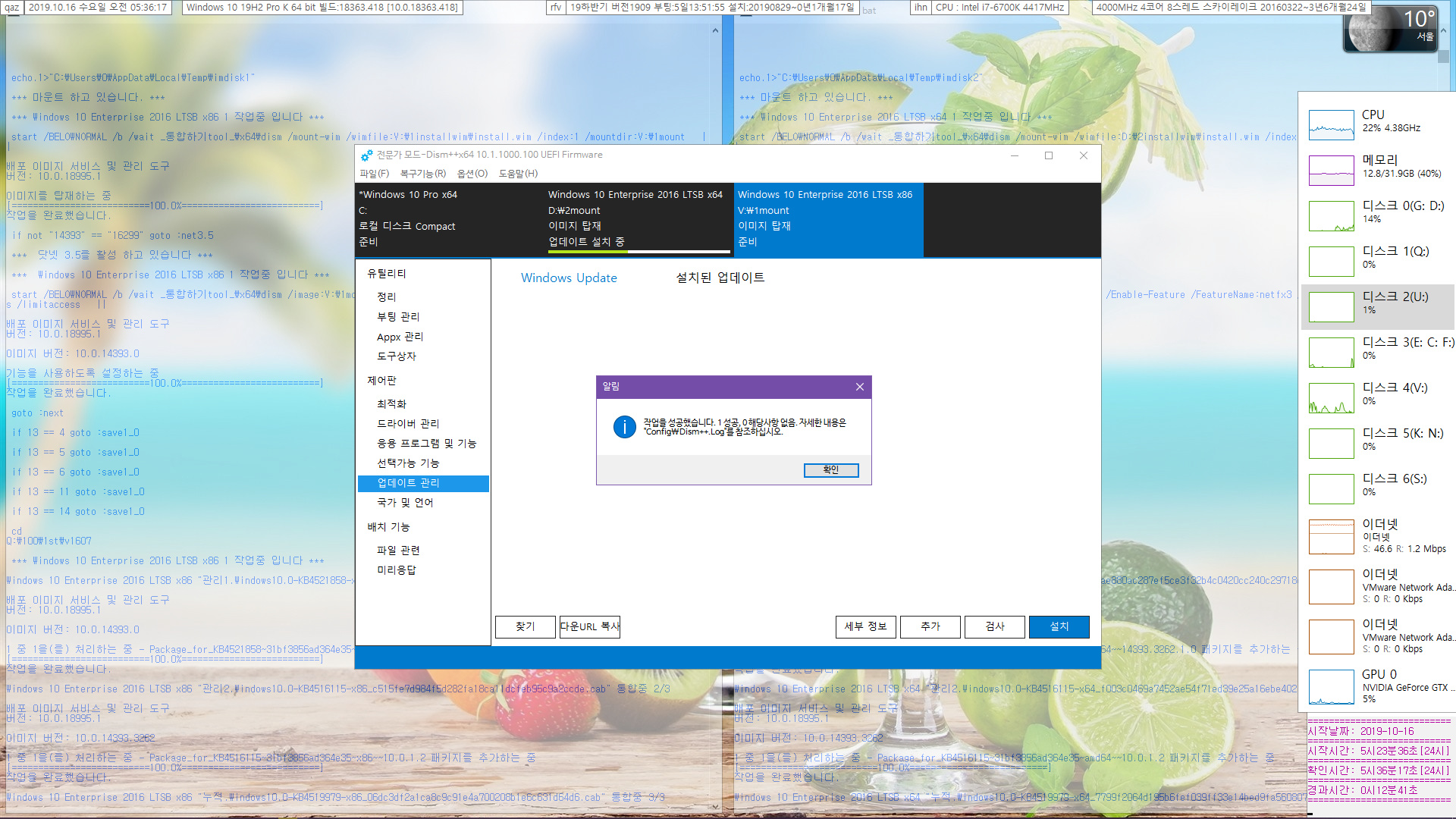Click 확인 button in alert dialog
The image size is (1456, 819).
tap(831, 470)
